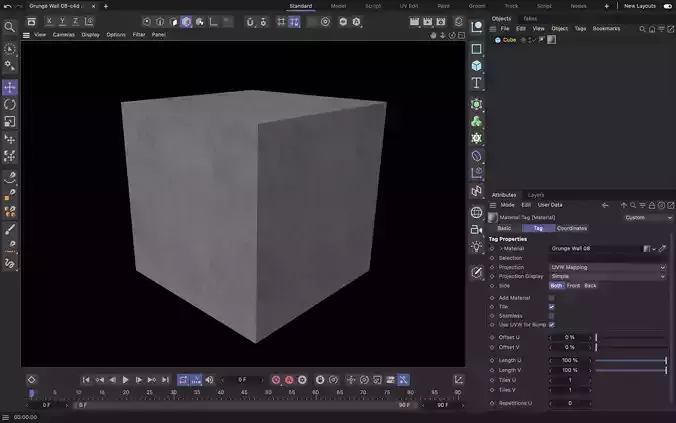The width and height of the screenshot is (676, 423).
Task: Open the viewport Filter menu
Action: [x=139, y=34]
